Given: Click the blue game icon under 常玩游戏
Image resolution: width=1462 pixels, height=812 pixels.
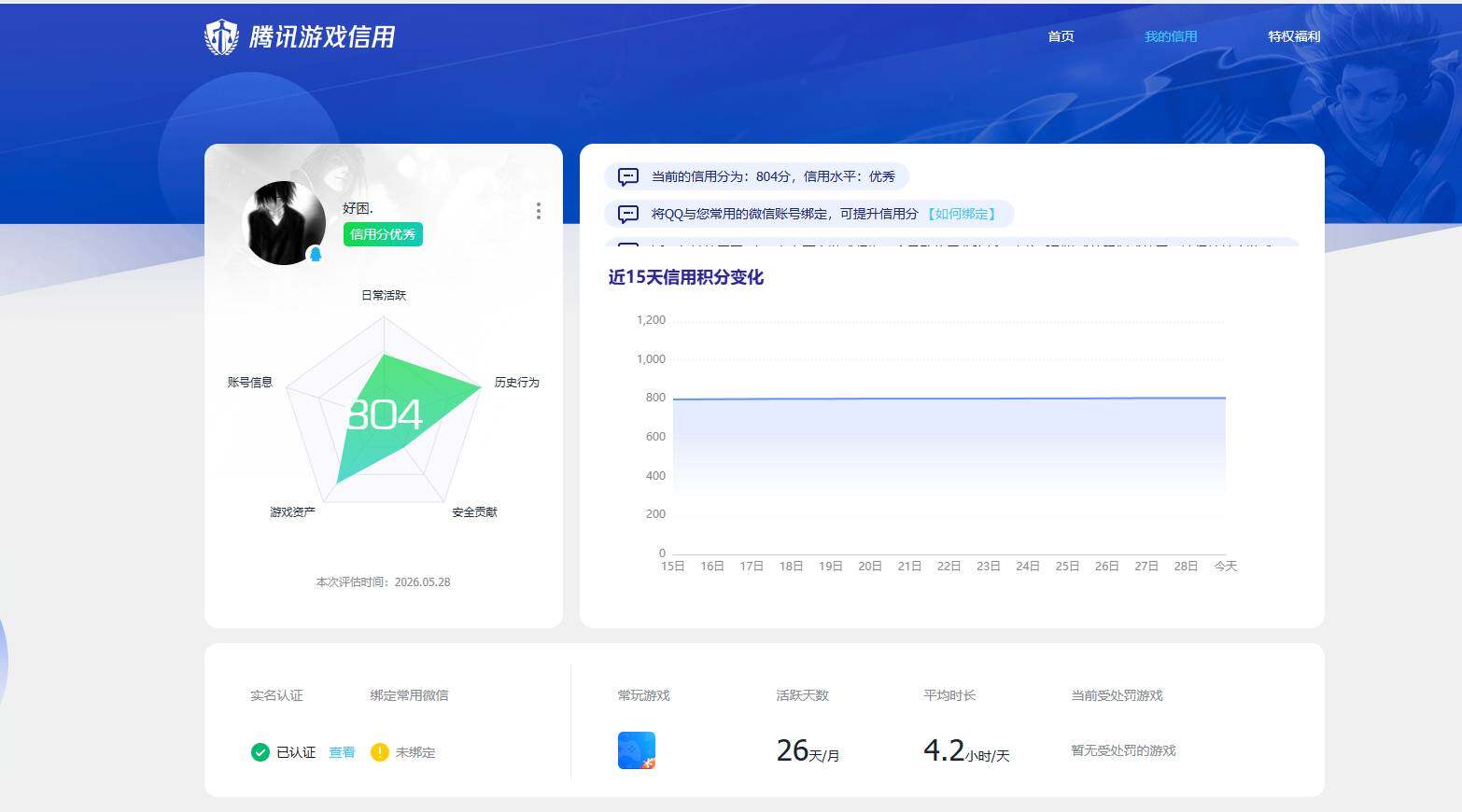Looking at the screenshot, I should tap(637, 750).
